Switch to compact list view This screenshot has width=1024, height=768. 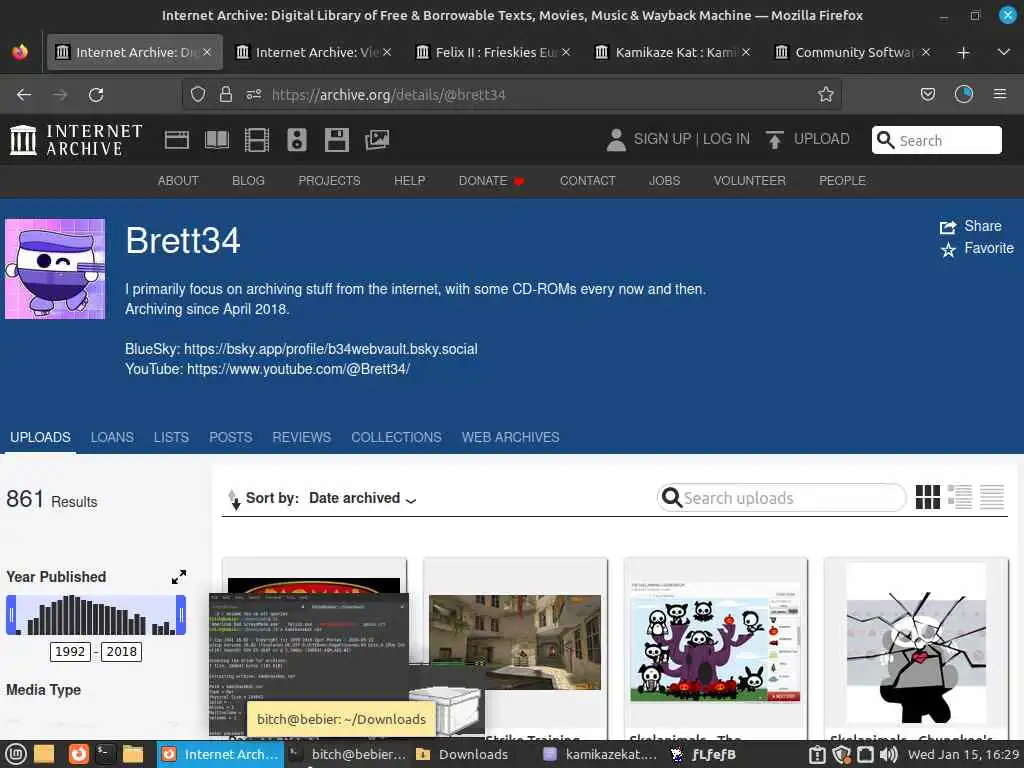click(x=992, y=498)
